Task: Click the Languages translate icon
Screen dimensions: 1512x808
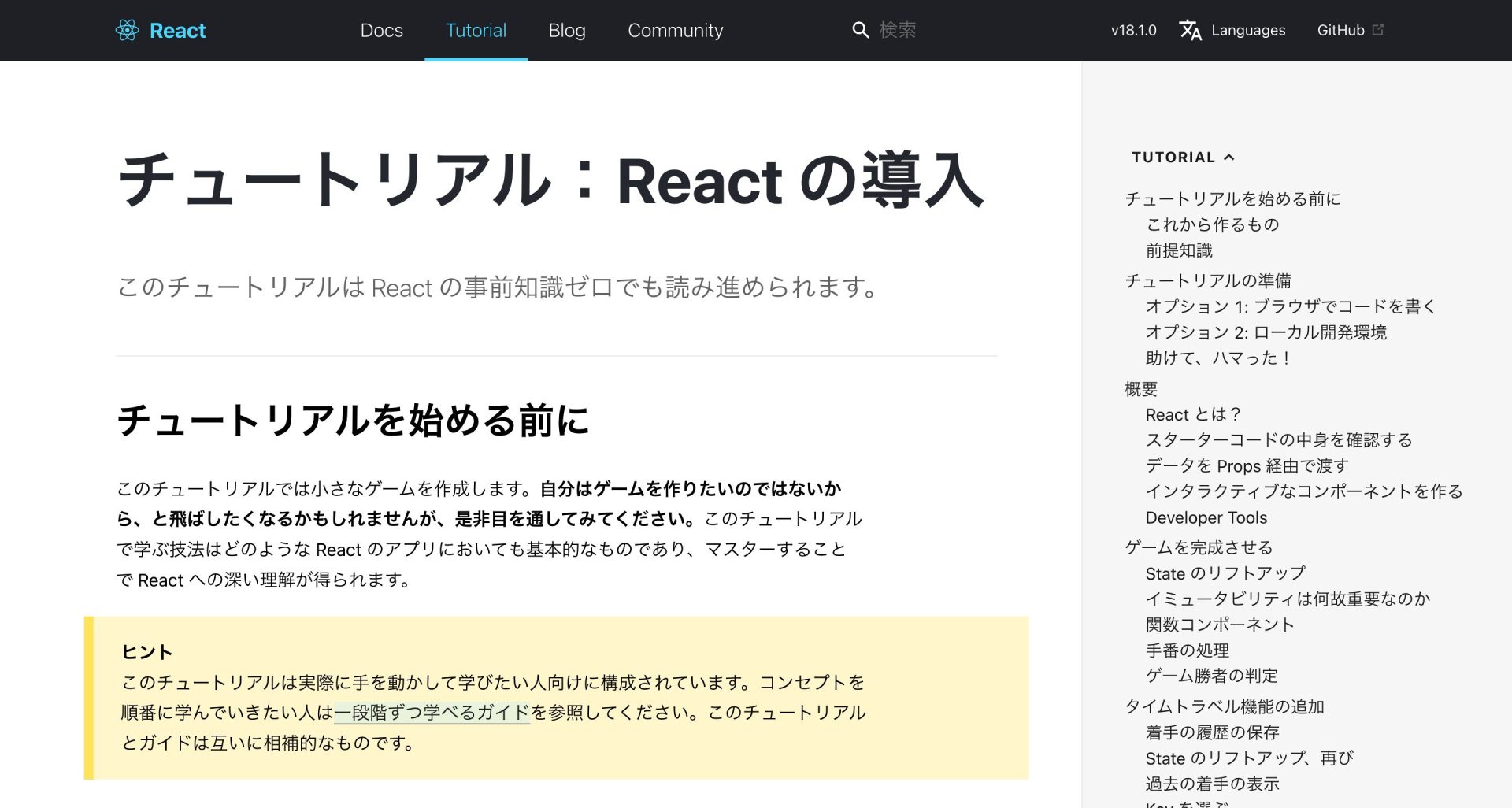Action: 1190,30
